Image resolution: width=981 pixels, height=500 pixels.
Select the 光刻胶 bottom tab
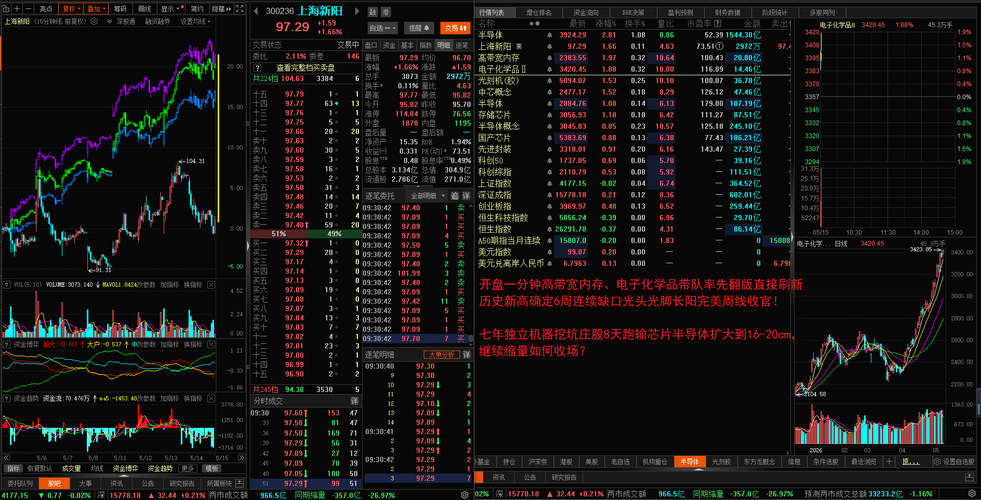(721, 462)
